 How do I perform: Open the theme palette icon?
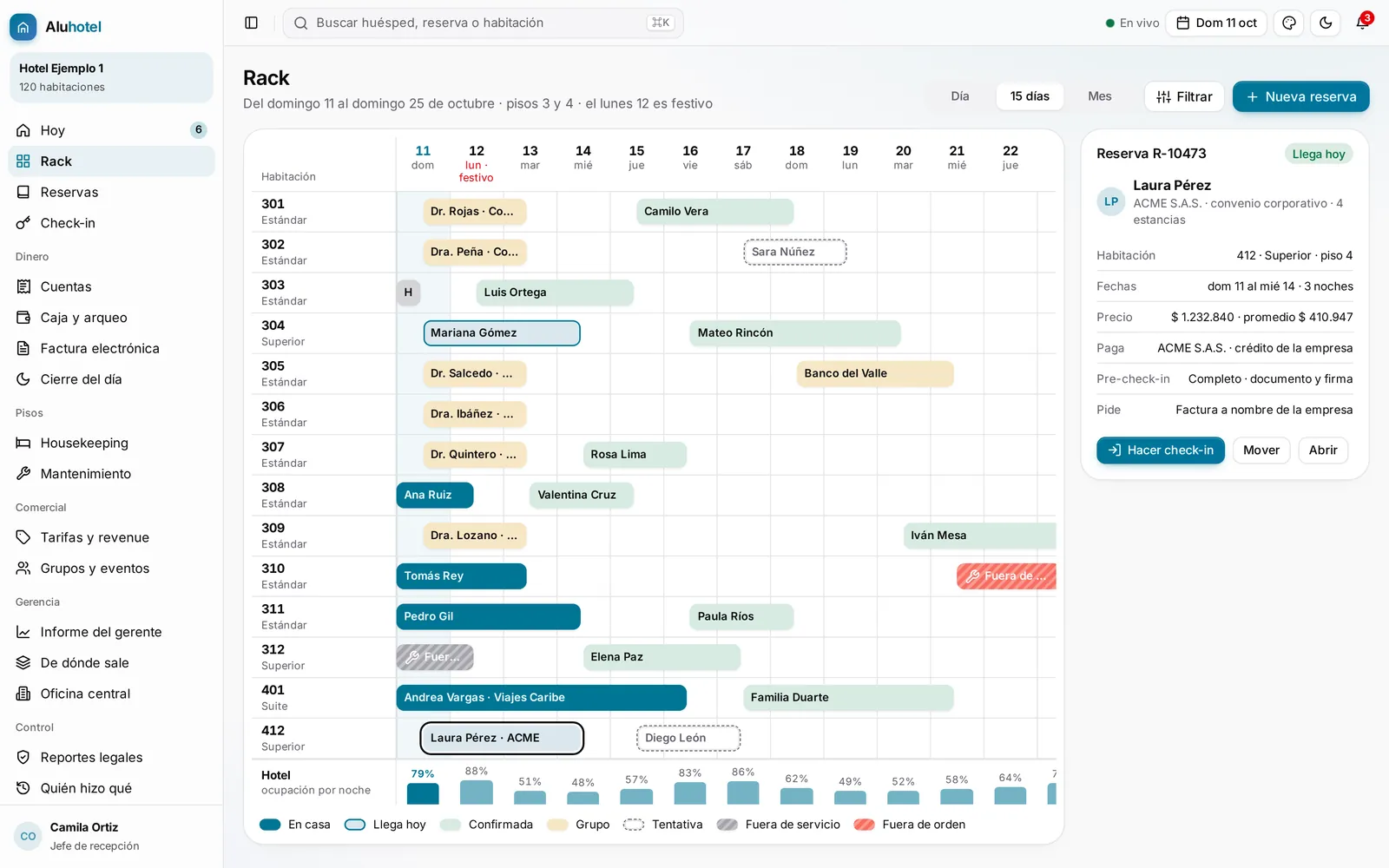pyautogui.click(x=1289, y=23)
